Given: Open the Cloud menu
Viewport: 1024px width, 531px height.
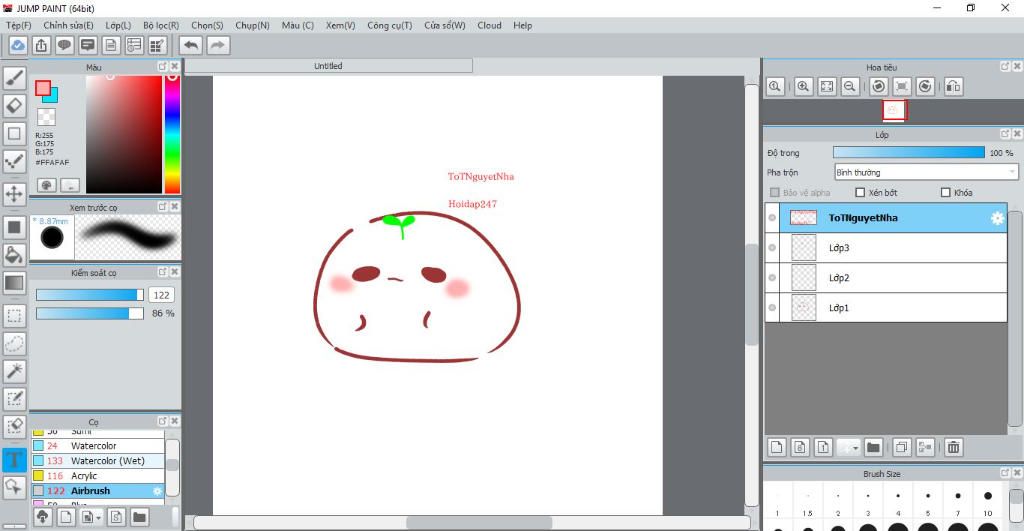Looking at the screenshot, I should 489,25.
